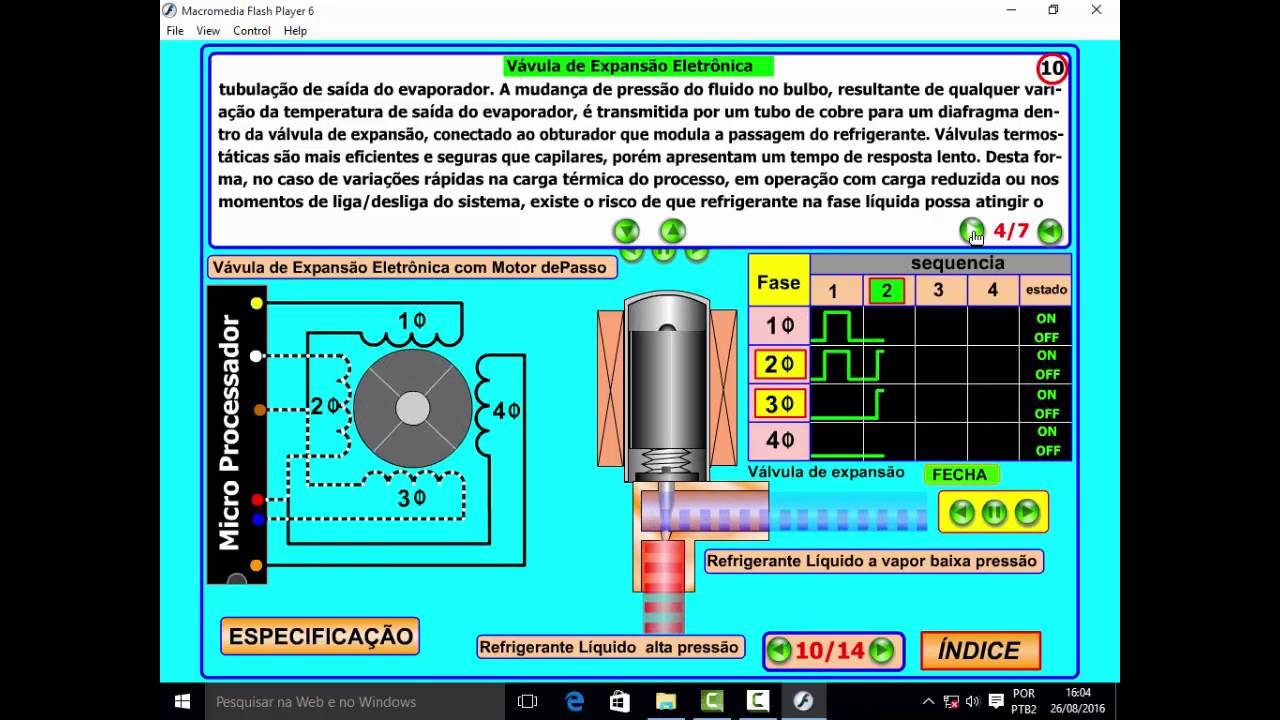Image resolution: width=1280 pixels, height=720 pixels.
Task: Click 'Vávula de Expansão Eletrônica com Motor dePasso' label
Action: [x=412, y=267]
